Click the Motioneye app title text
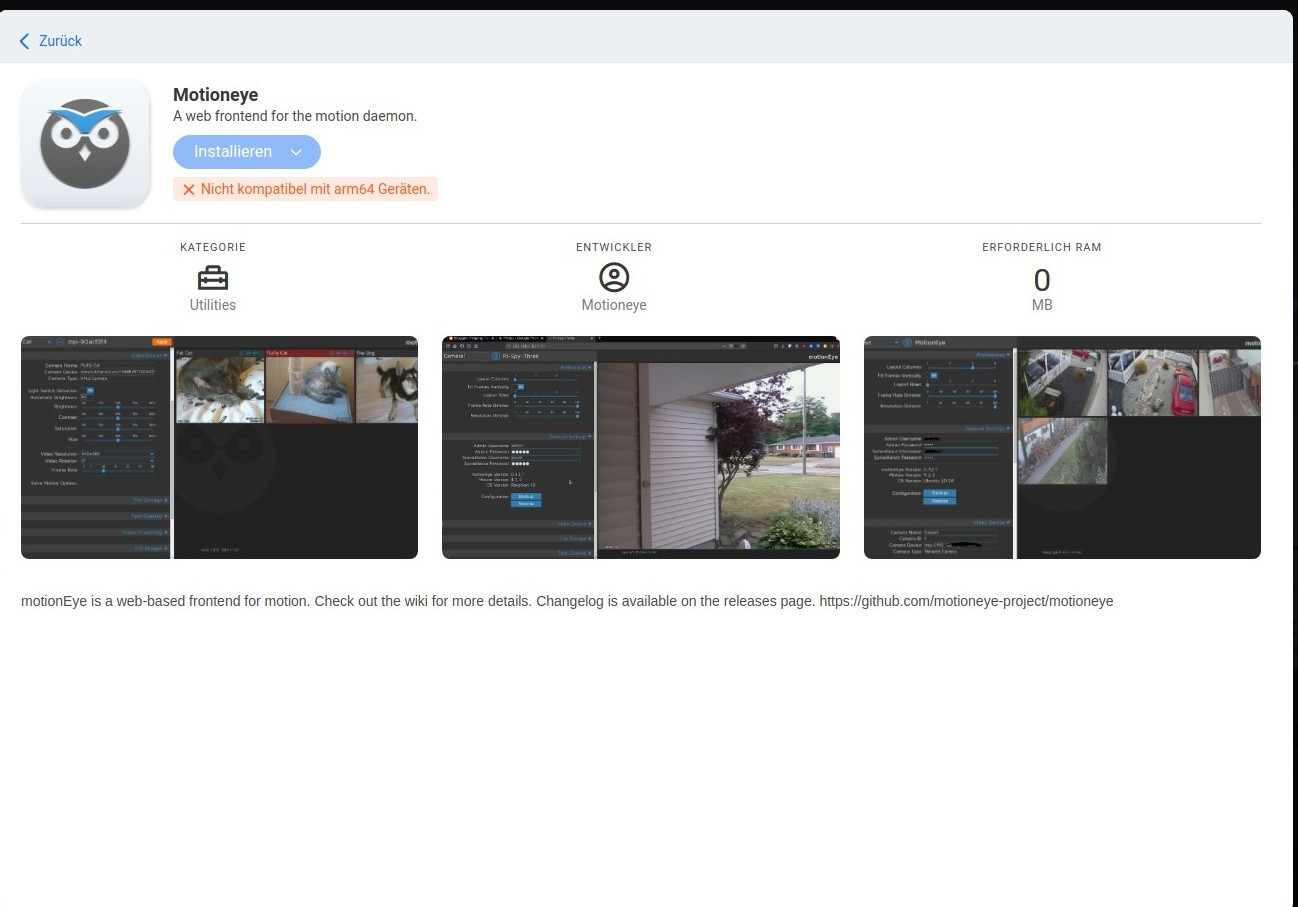 (x=216, y=95)
